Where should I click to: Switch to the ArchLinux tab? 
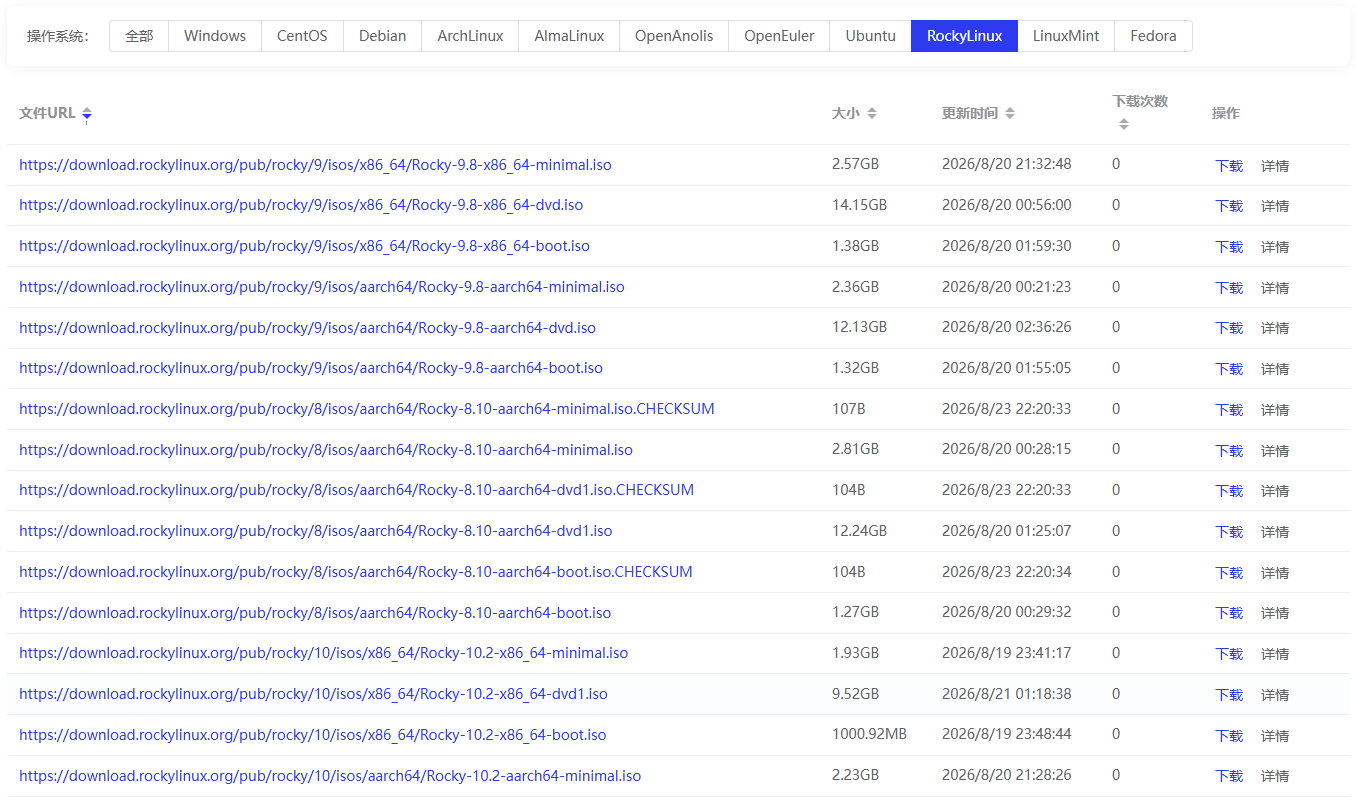(470, 36)
